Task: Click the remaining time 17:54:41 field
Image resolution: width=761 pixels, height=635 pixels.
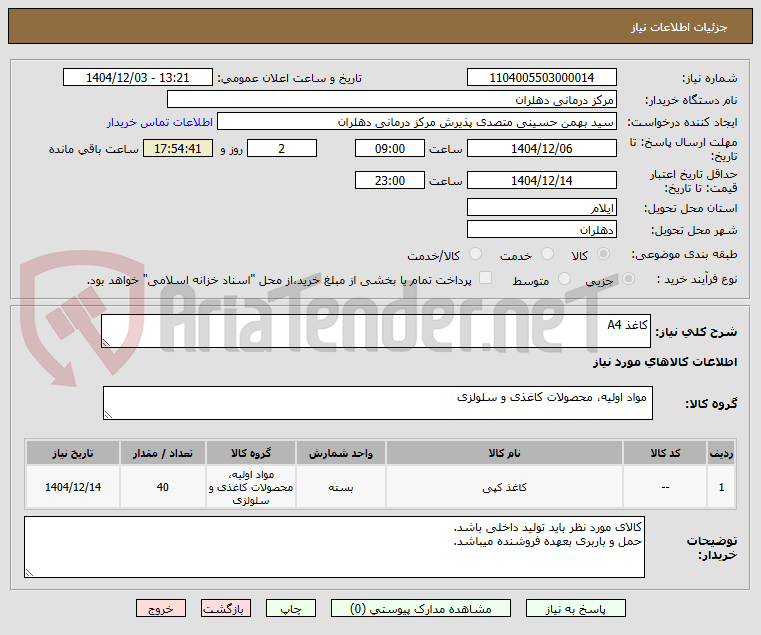Action: point(178,148)
